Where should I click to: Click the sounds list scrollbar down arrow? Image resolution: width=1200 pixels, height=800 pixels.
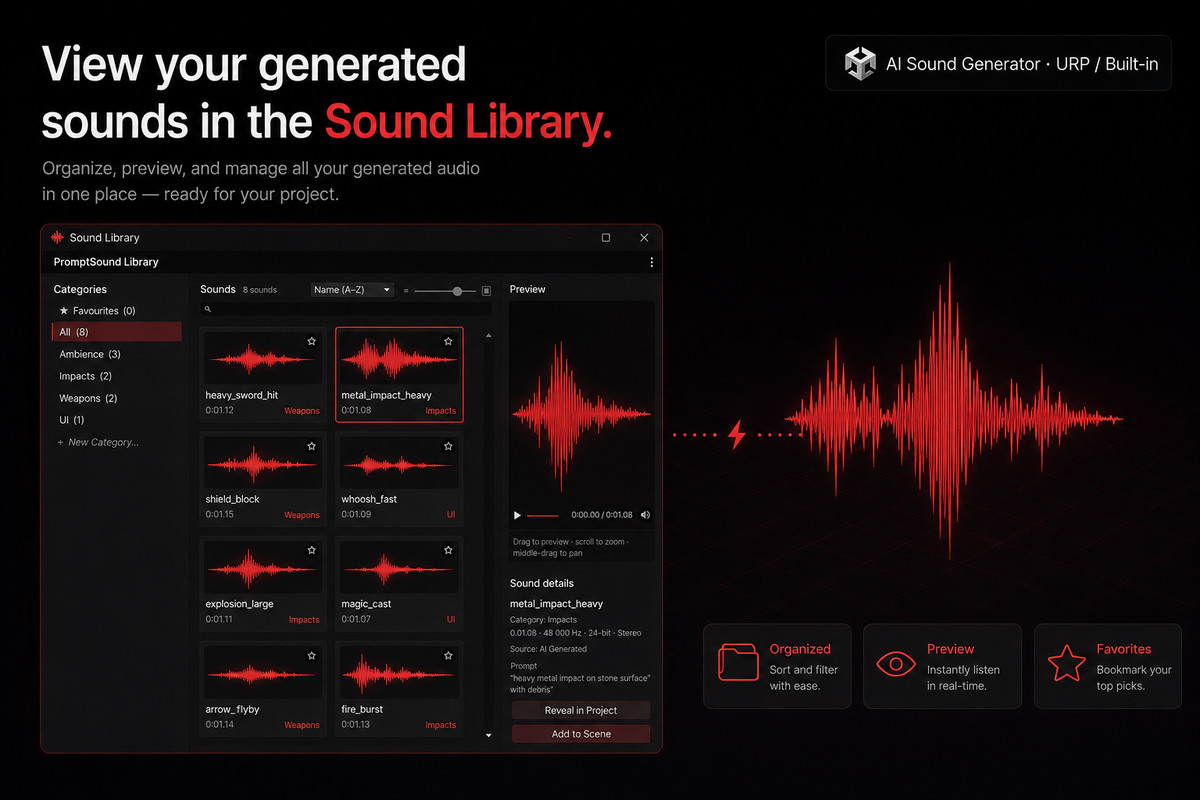[488, 735]
